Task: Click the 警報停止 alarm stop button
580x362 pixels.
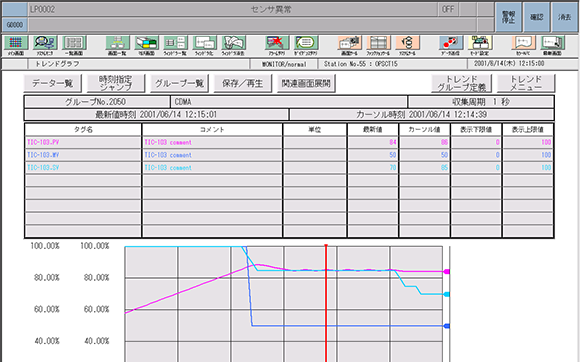Action: pos(508,17)
